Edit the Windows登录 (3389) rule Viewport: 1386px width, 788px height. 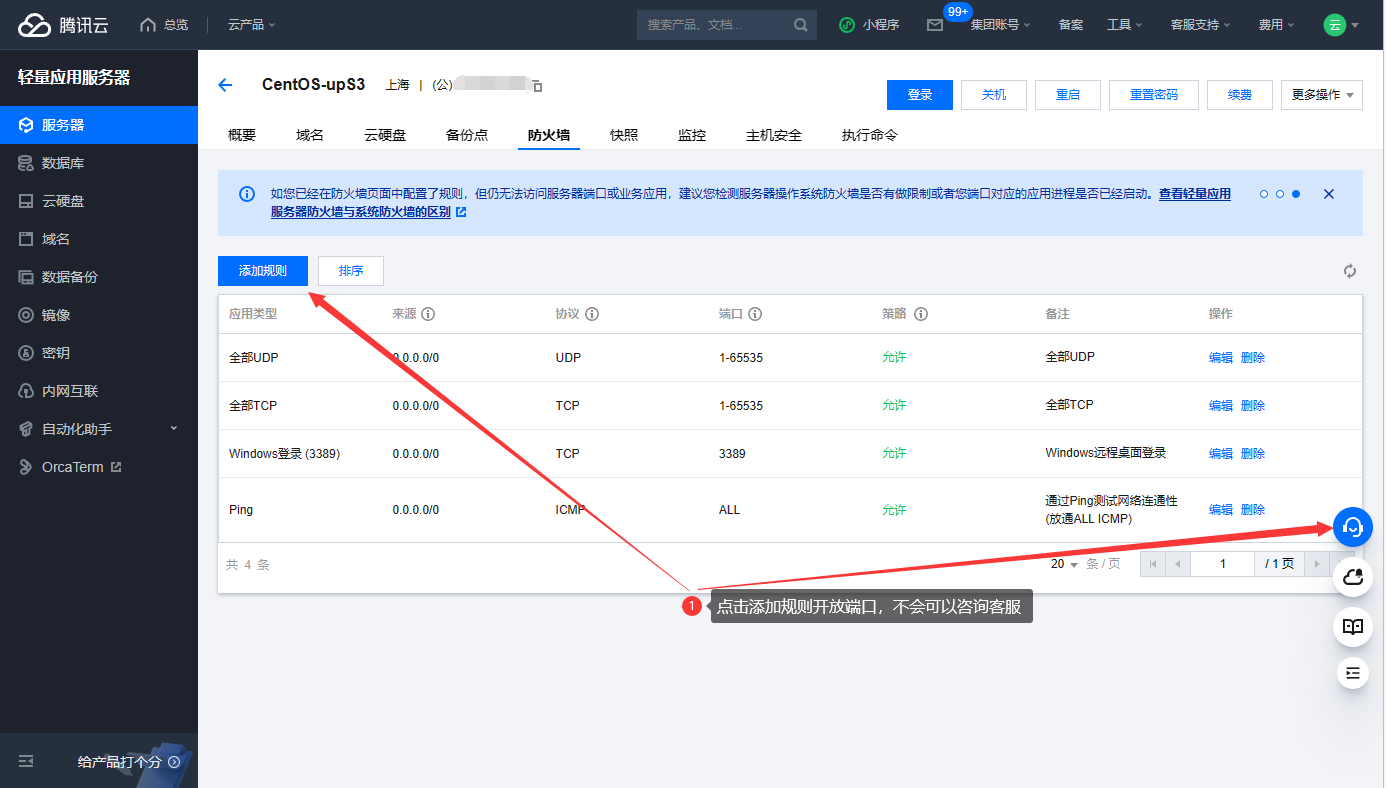(1221, 454)
